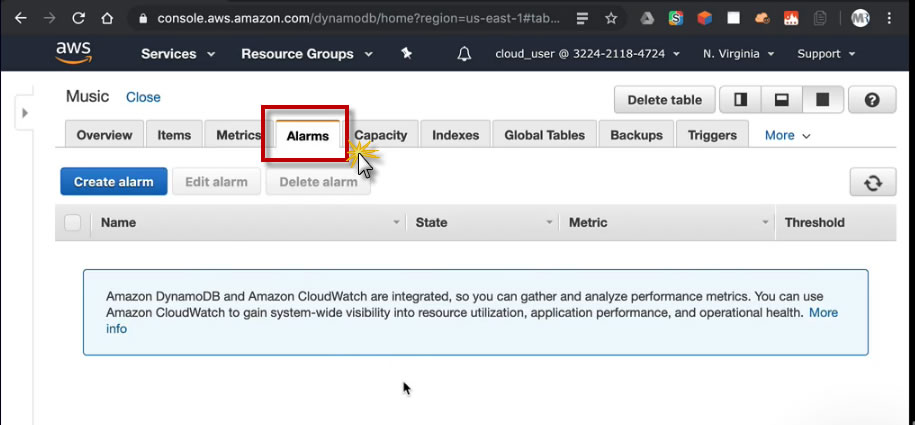Viewport: 915px width, 425px height.
Task: Reload the browser page
Action: point(79,18)
